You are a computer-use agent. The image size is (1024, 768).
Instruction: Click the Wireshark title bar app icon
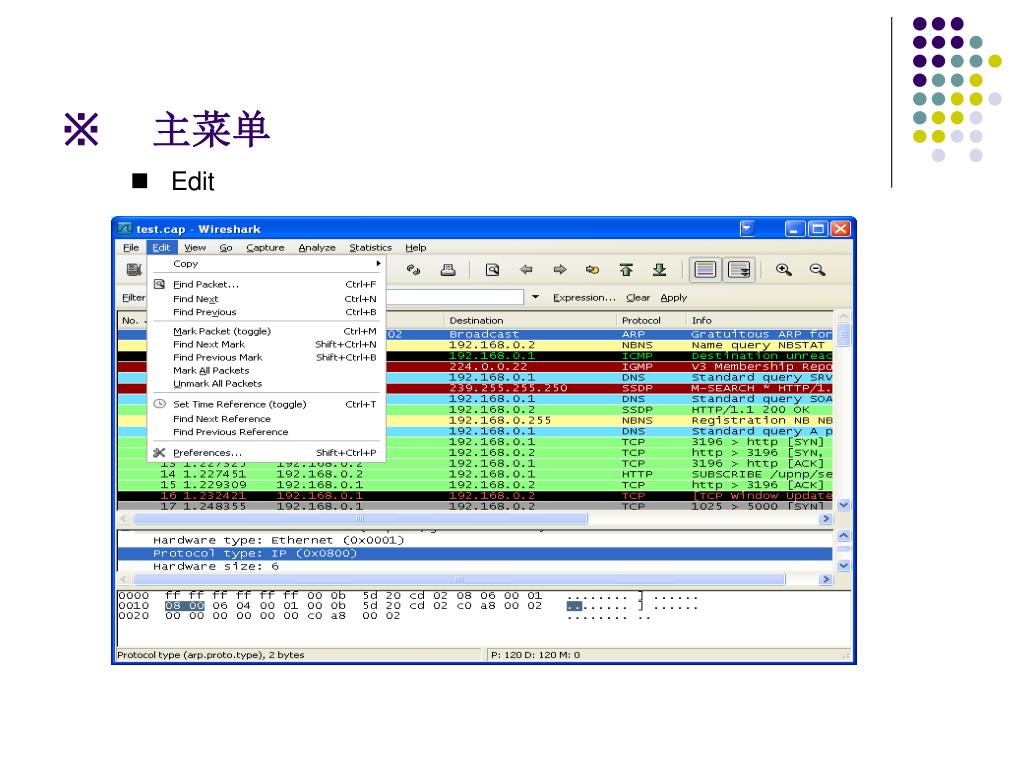pos(125,229)
